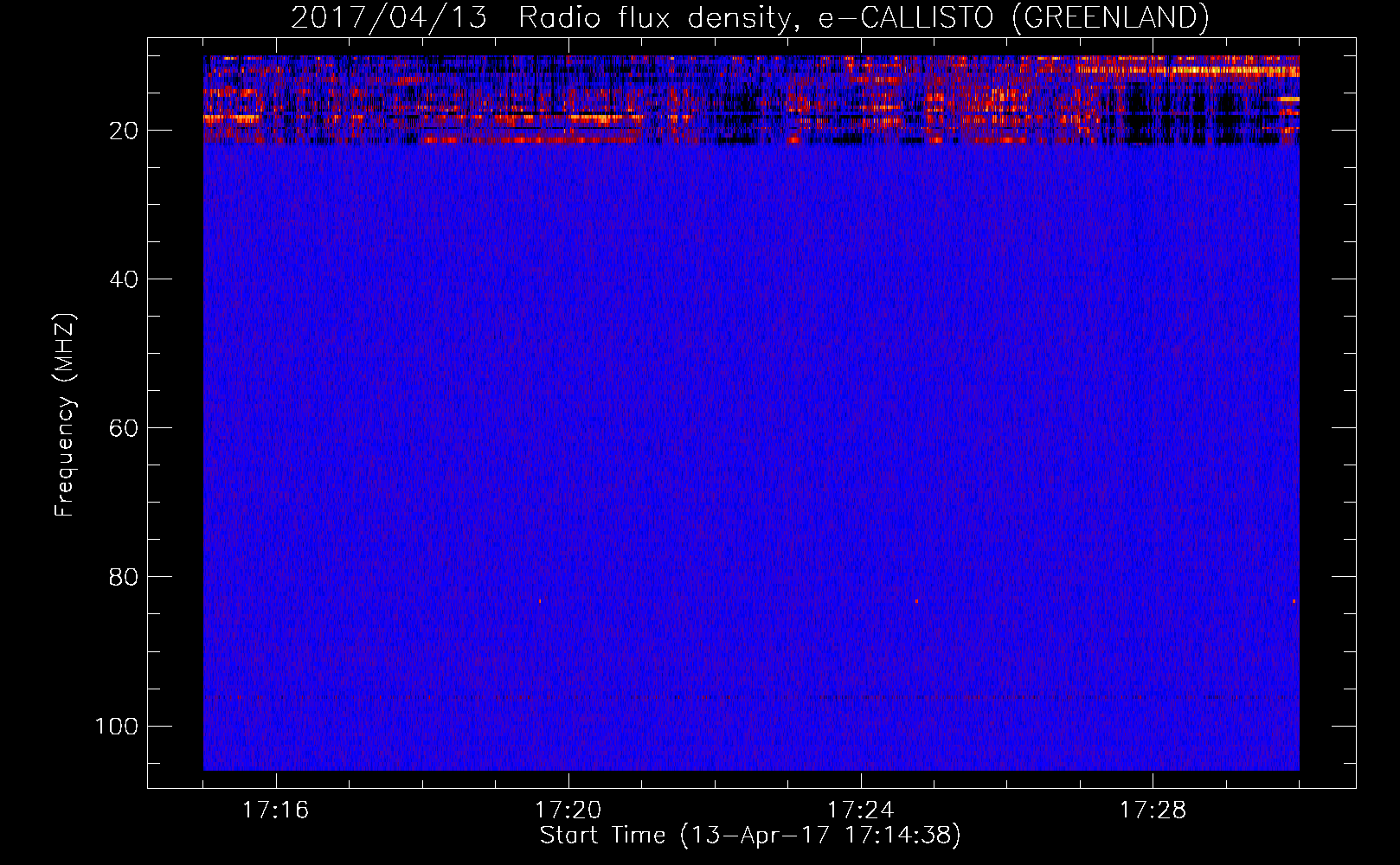
Task: Click the '40' frequency tick label
Action: pos(125,279)
